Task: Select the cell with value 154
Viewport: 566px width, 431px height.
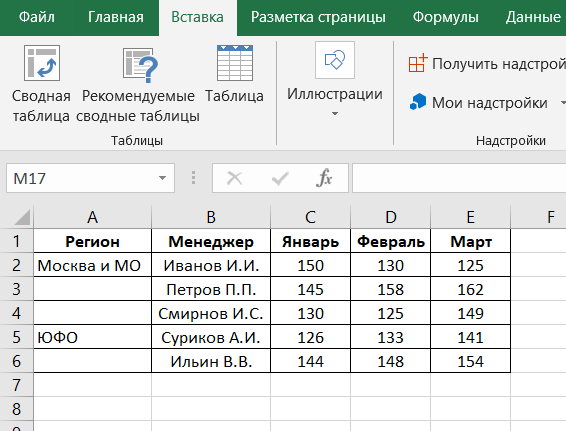Action: pos(470,361)
